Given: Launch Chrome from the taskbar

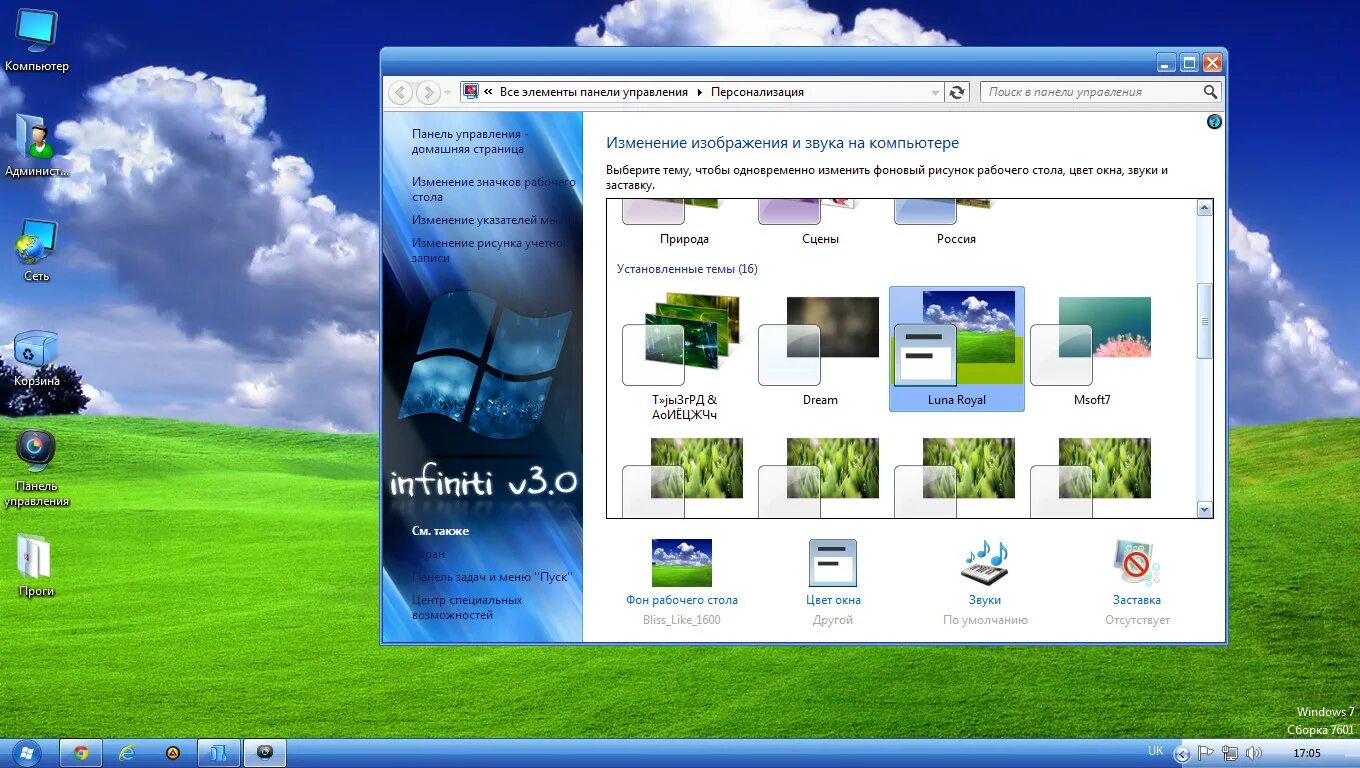Looking at the screenshot, I should 81,753.
